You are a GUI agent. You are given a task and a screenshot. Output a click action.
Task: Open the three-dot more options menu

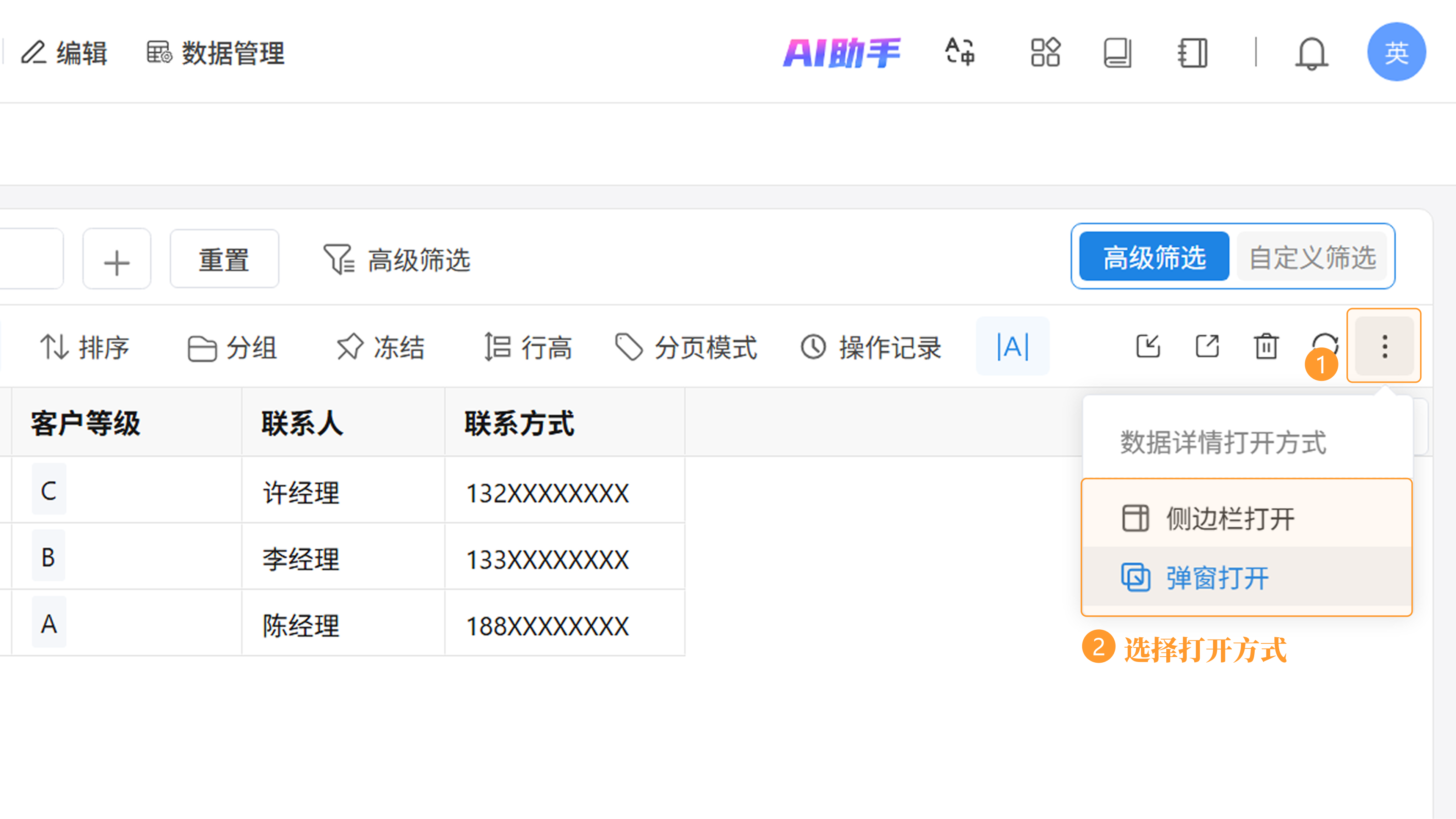(1384, 346)
